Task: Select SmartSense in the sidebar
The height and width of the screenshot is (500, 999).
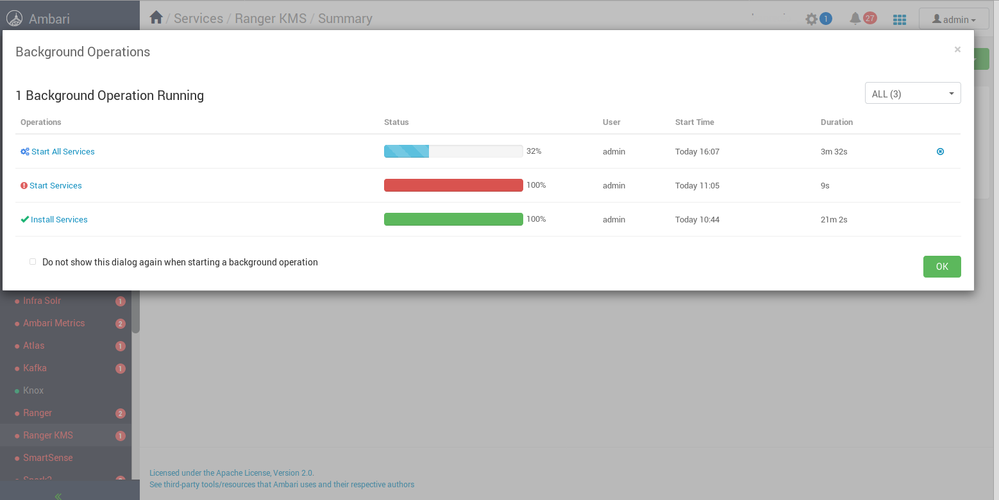Action: coord(48,457)
